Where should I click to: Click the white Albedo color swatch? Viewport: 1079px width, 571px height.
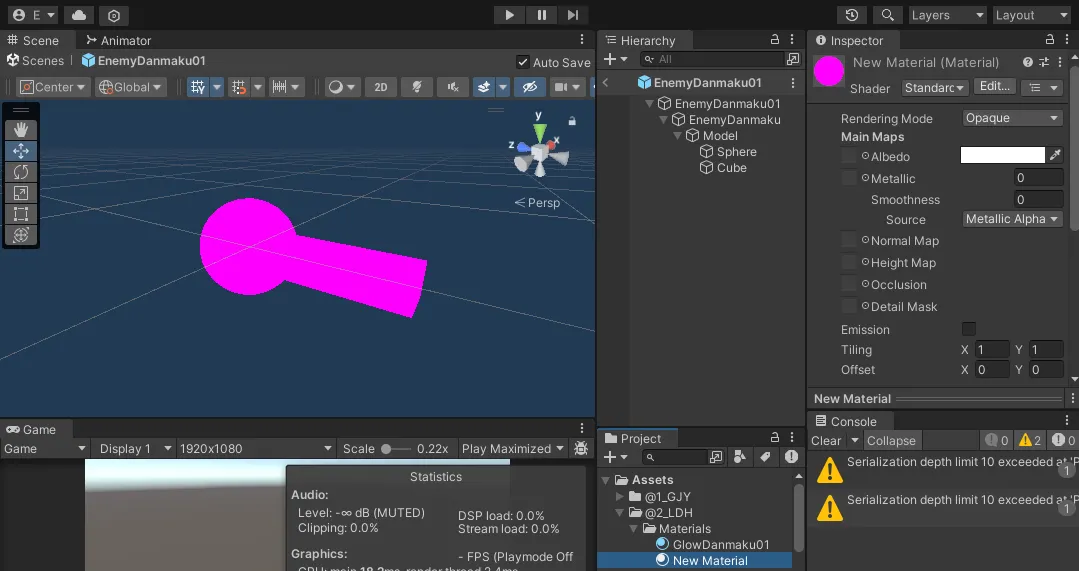click(x=1002, y=155)
